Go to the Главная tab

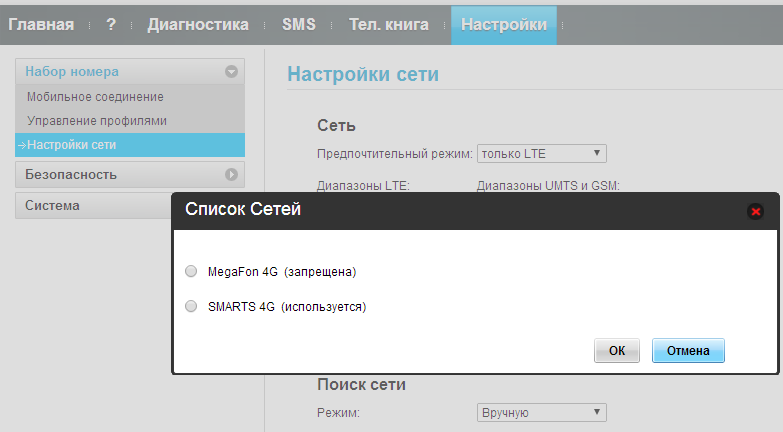[x=41, y=24]
